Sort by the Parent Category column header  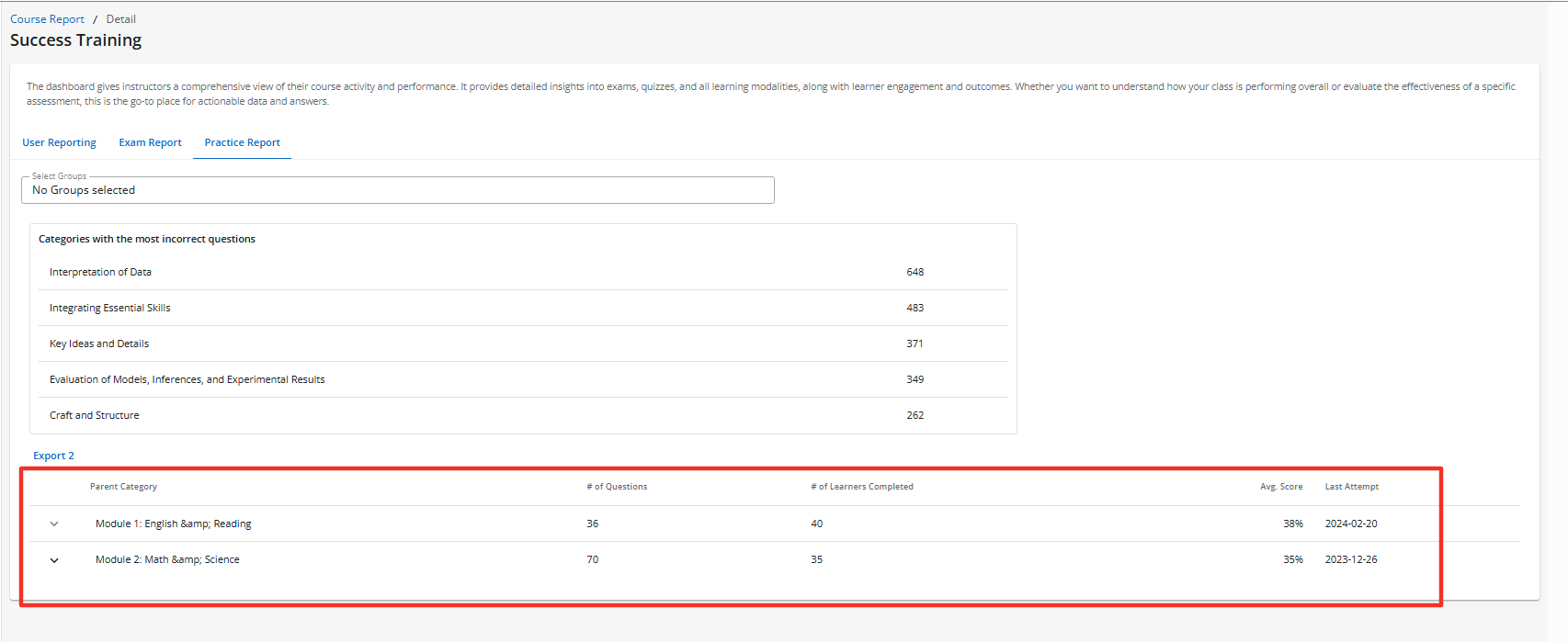click(123, 487)
